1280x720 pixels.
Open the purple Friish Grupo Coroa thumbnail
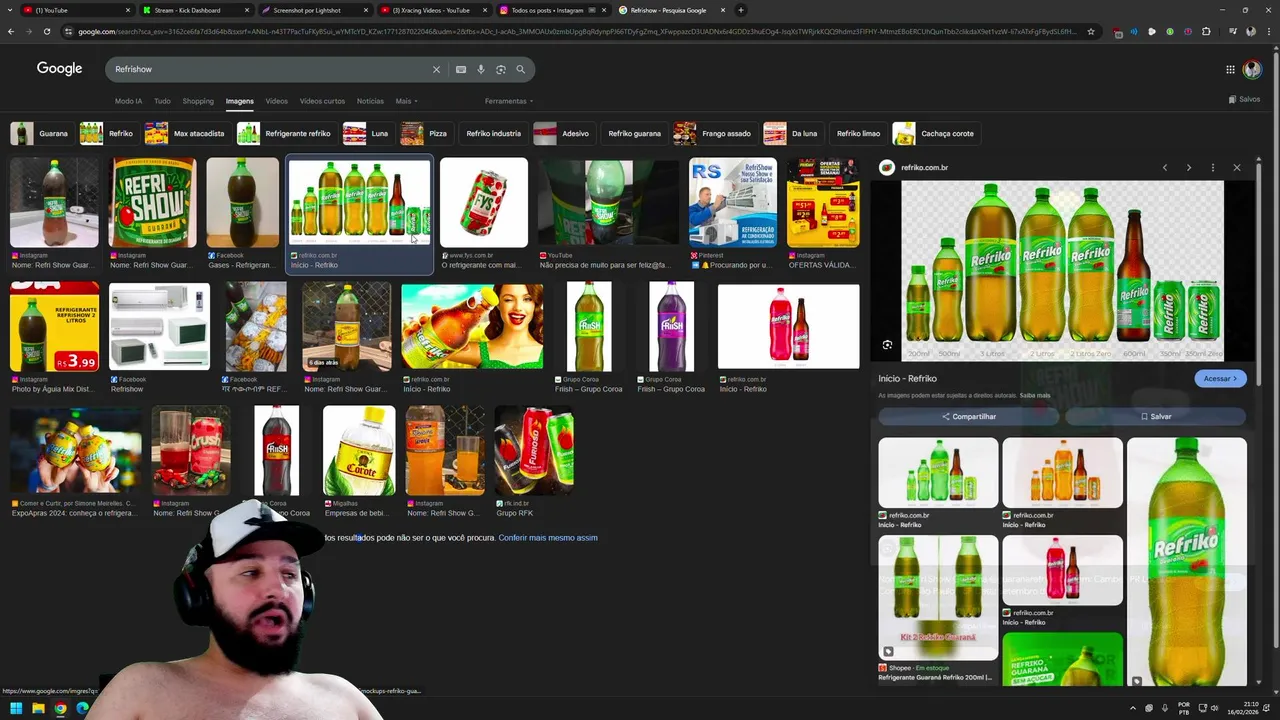(671, 327)
